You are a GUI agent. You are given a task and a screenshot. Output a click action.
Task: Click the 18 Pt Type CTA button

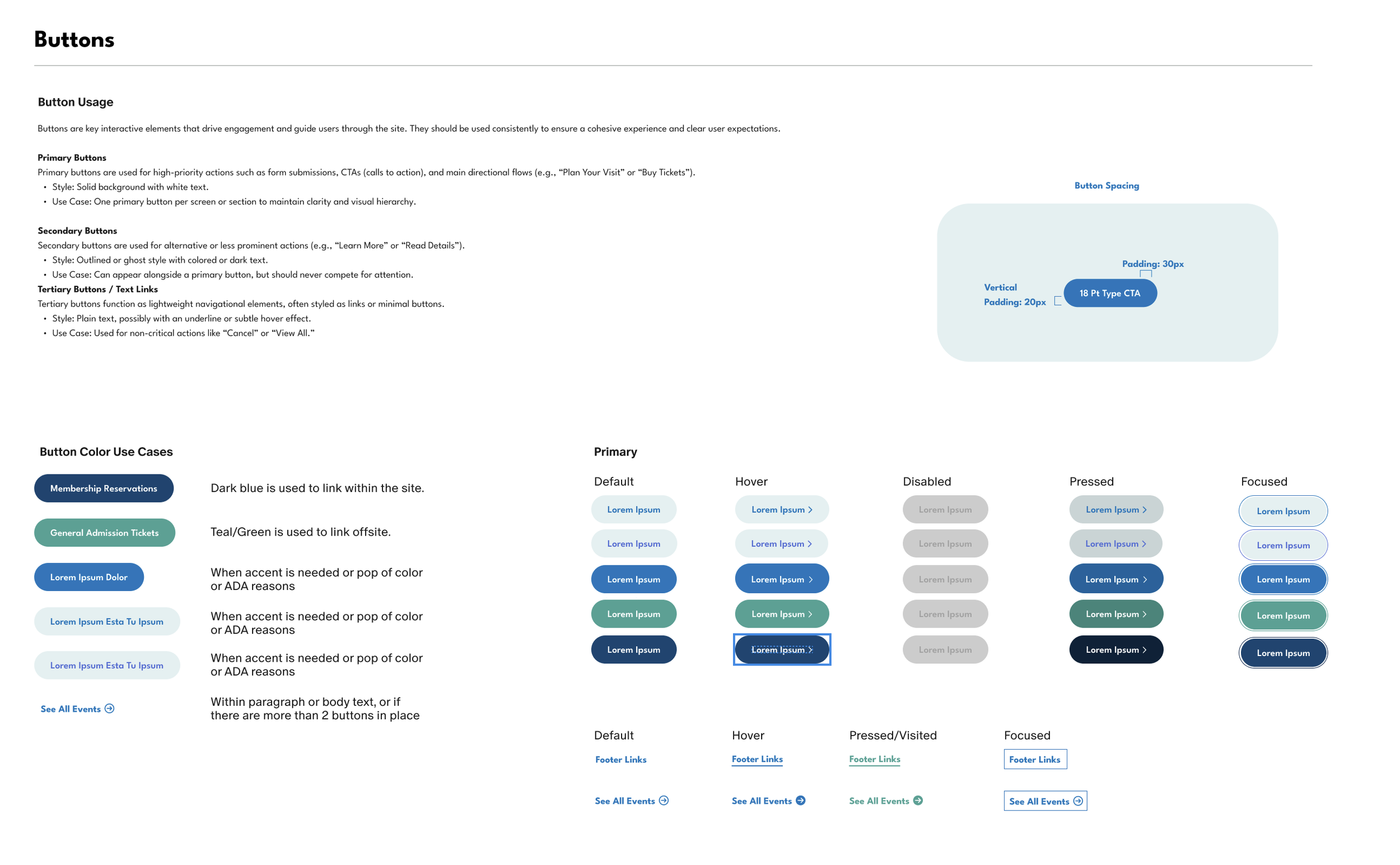(1110, 294)
